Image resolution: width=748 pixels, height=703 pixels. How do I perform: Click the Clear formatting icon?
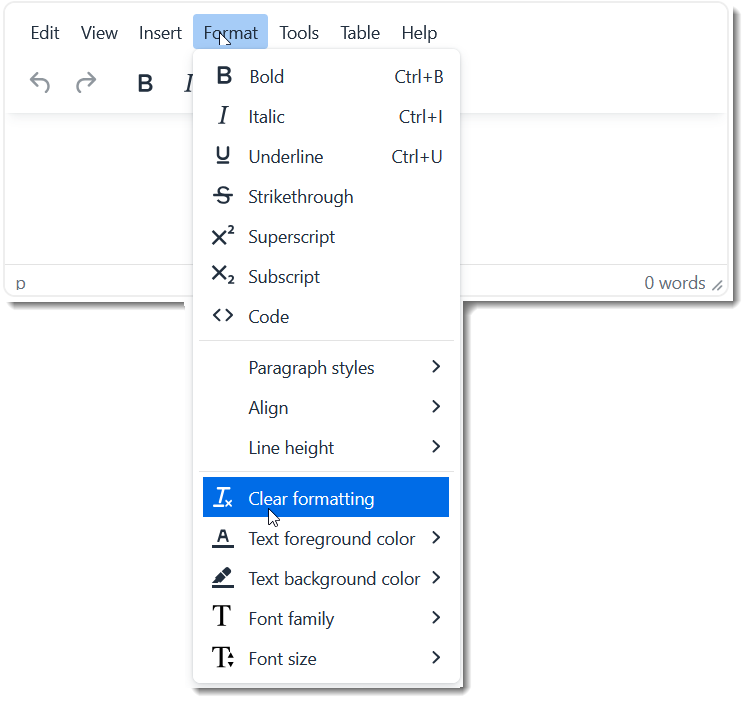[x=223, y=497]
